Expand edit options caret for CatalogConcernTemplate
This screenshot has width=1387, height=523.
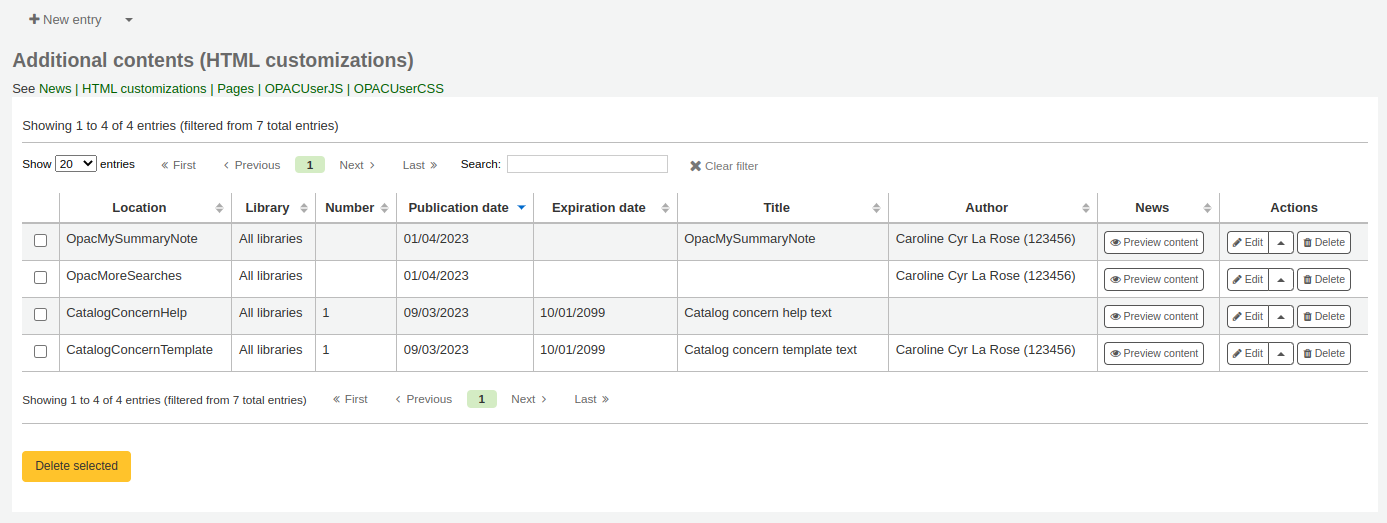tap(1281, 353)
